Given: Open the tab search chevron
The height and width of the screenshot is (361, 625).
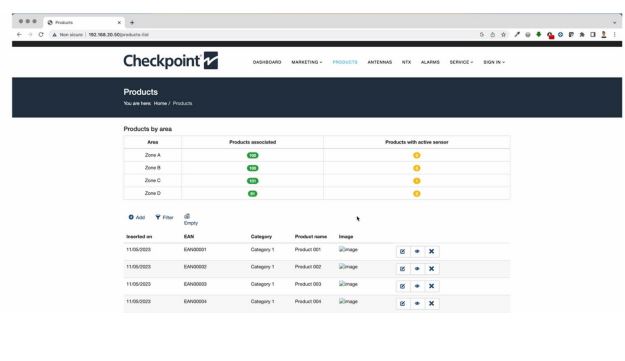Looking at the screenshot, I should 614,23.
